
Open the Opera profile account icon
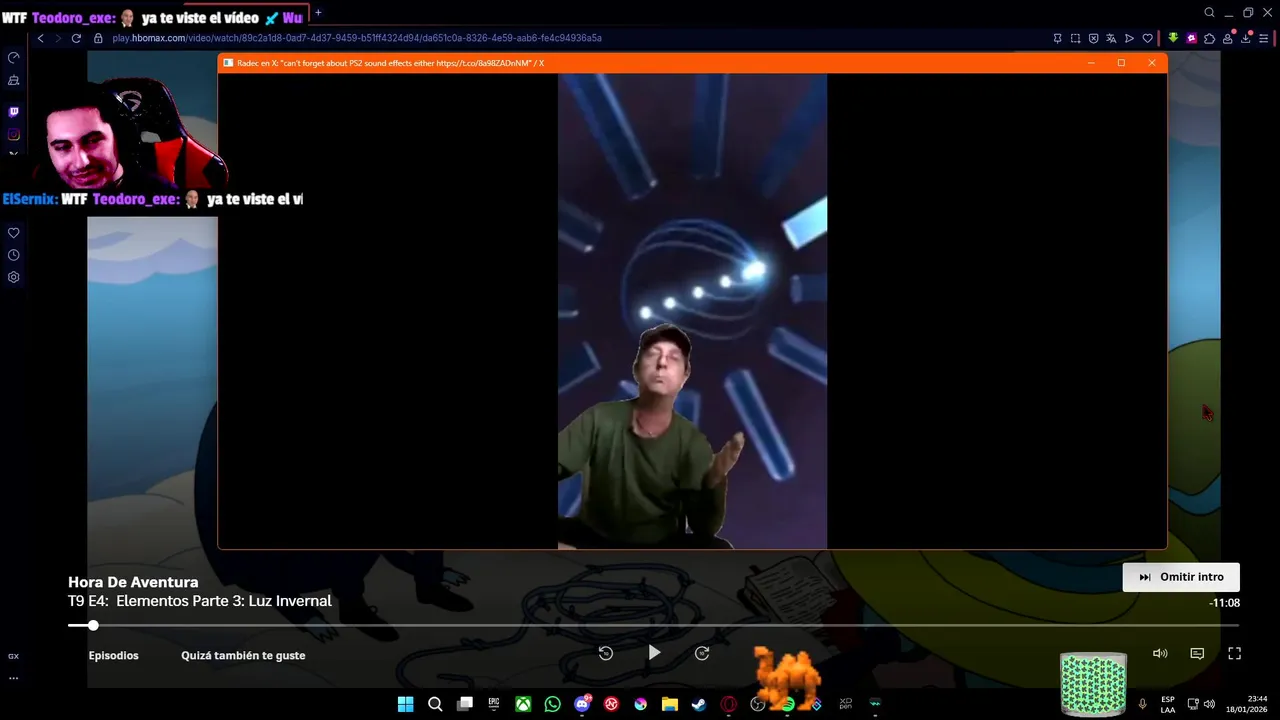click(x=1227, y=38)
